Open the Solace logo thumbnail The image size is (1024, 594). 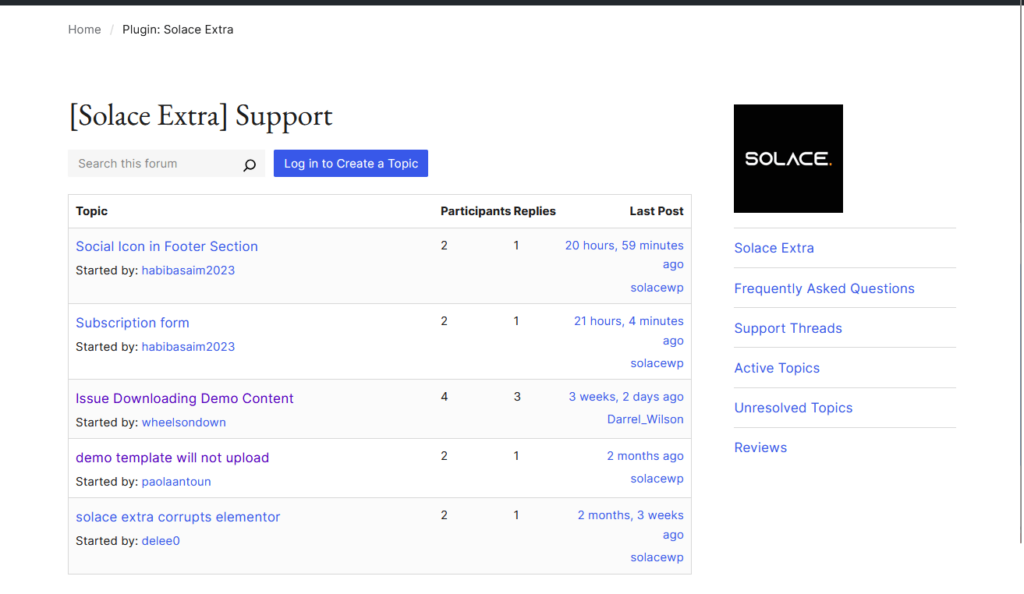tap(788, 159)
